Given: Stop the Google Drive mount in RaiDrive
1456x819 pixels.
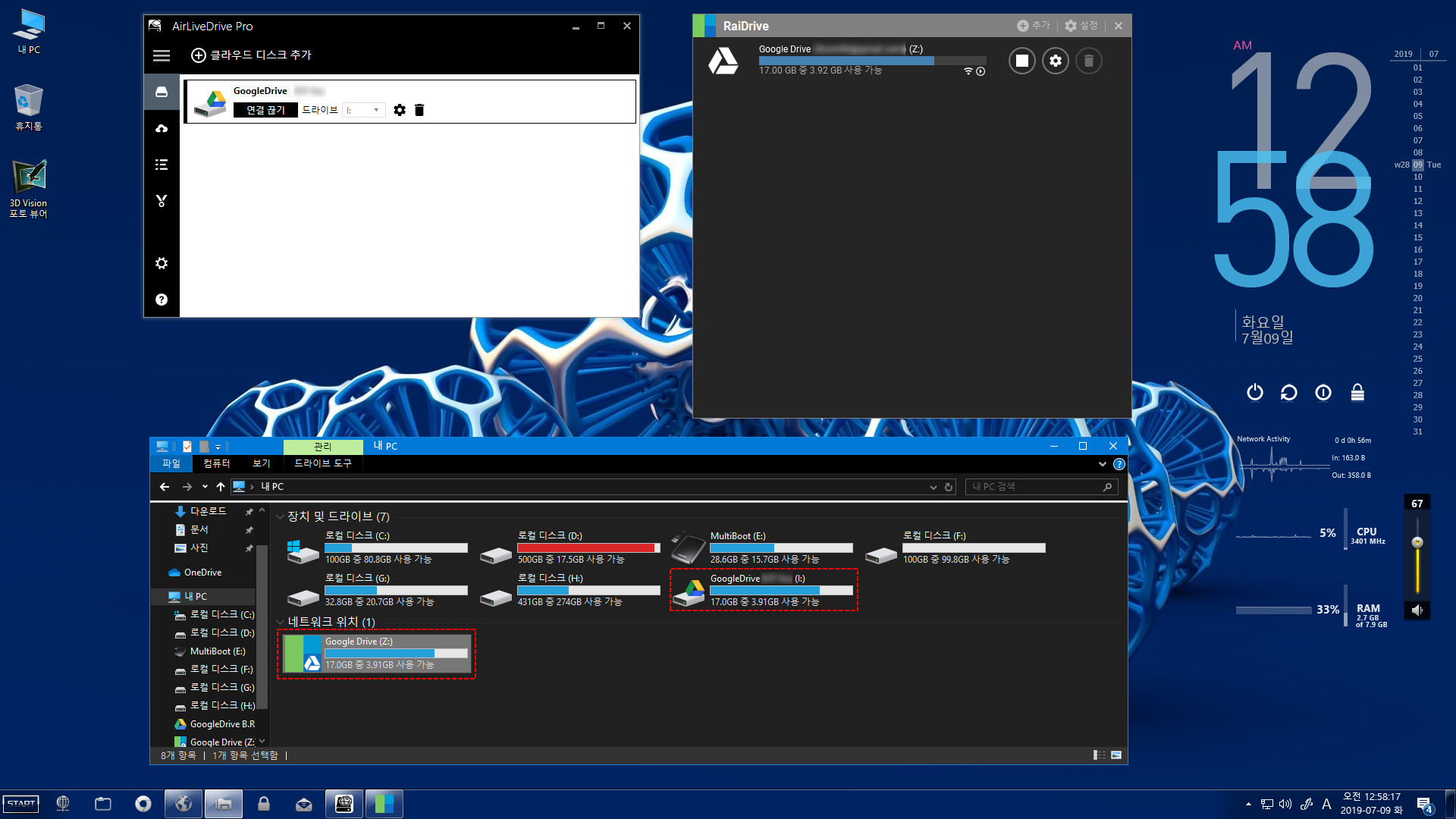Looking at the screenshot, I should click(x=1022, y=61).
